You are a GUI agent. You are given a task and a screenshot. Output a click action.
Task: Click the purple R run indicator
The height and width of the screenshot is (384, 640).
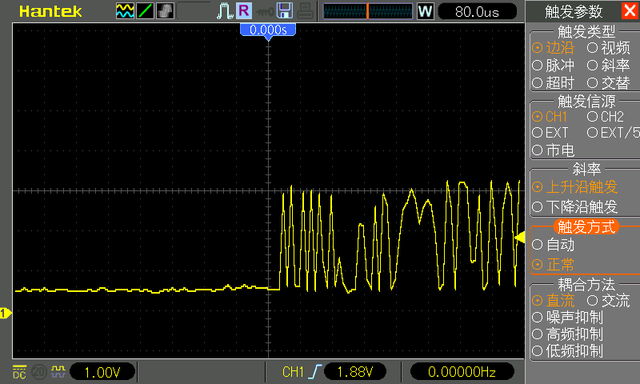pos(244,11)
